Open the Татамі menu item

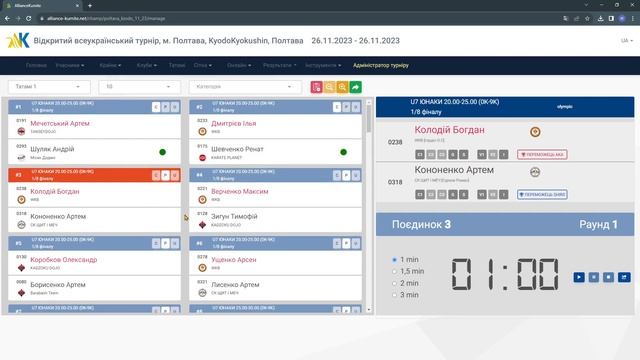(x=177, y=65)
